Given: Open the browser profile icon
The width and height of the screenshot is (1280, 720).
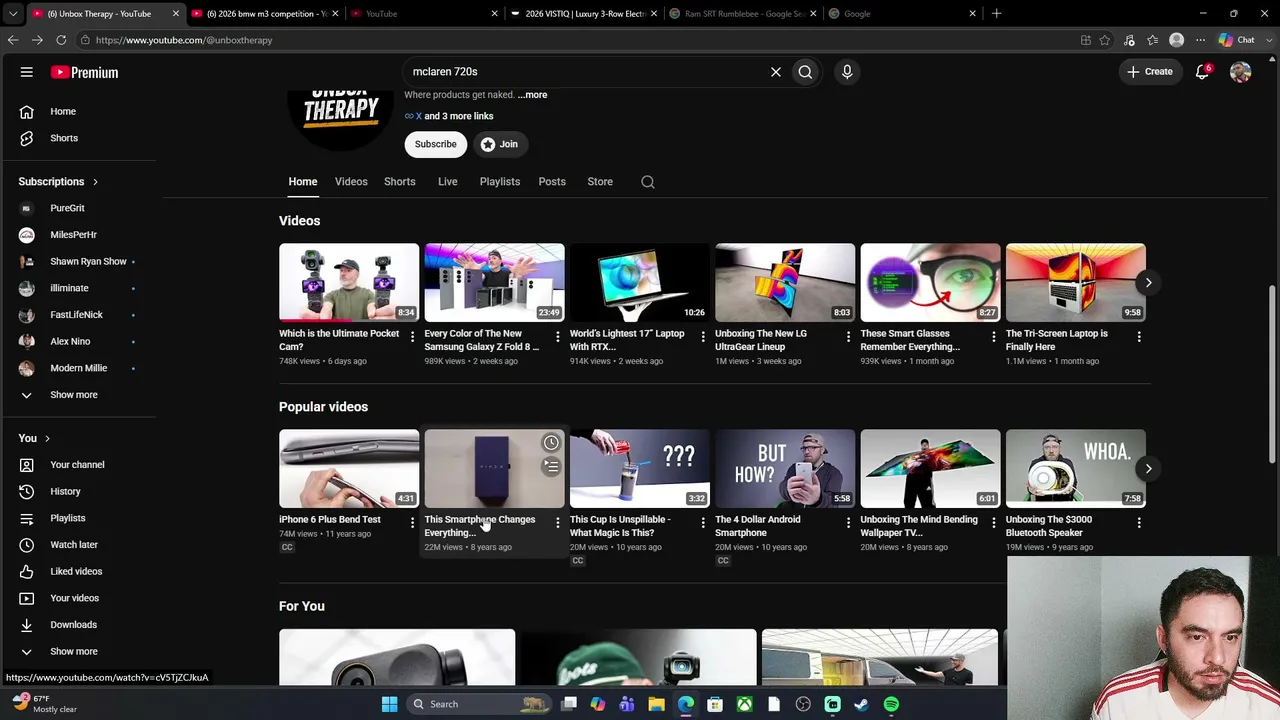Looking at the screenshot, I should point(1177,40).
